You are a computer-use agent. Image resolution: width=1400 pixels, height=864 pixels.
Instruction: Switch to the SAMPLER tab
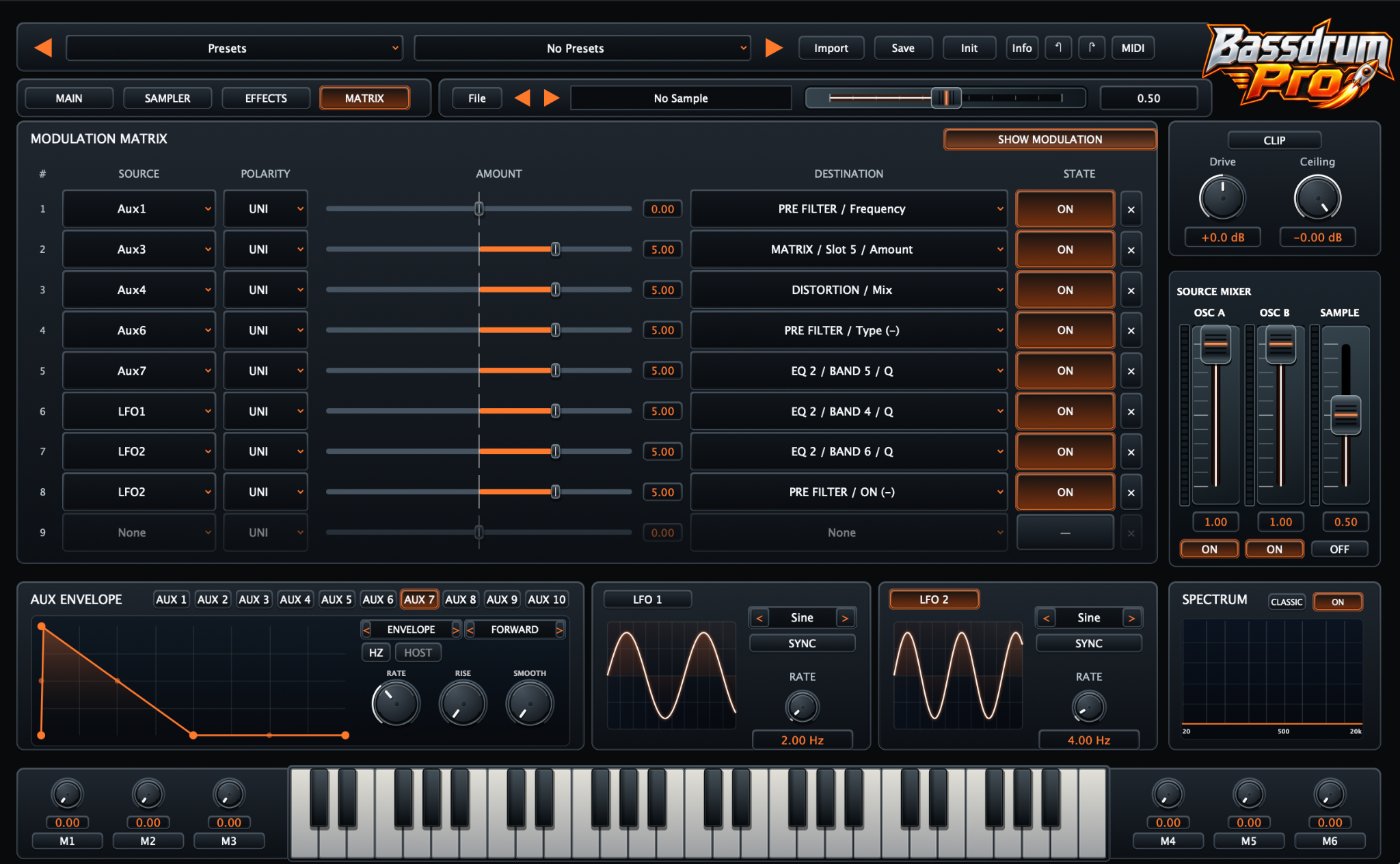(167, 98)
